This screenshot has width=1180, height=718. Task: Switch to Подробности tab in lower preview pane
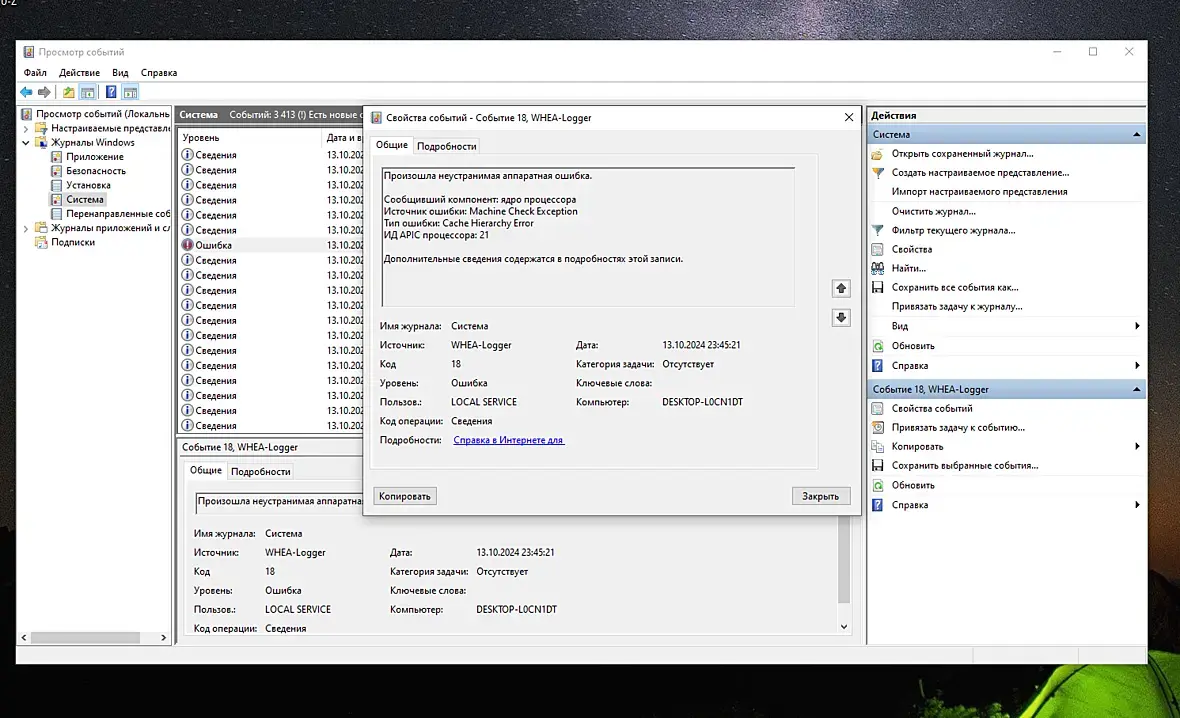pyautogui.click(x=260, y=471)
